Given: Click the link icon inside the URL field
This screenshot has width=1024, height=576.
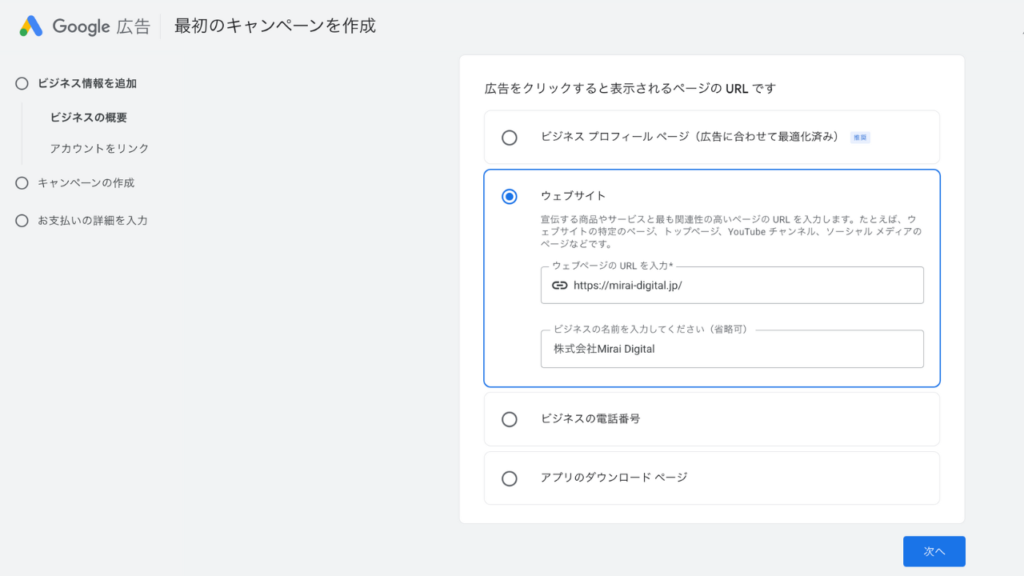Looking at the screenshot, I should (558, 285).
